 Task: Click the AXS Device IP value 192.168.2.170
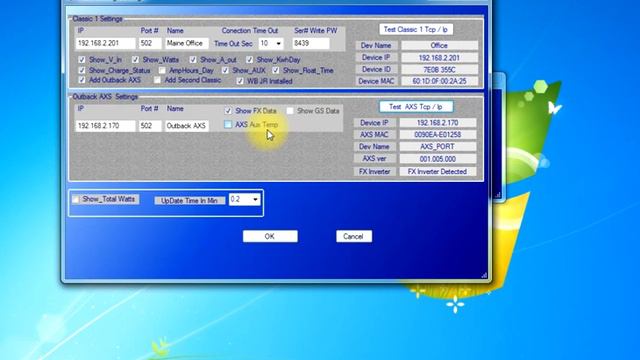tap(438, 123)
